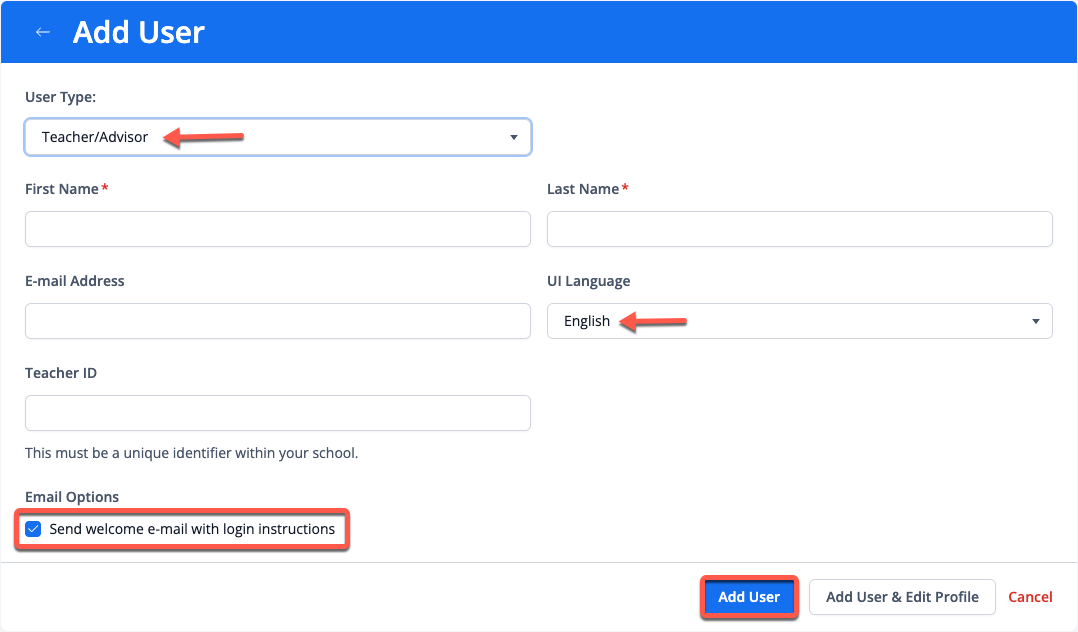Image resolution: width=1078 pixels, height=632 pixels.
Task: Select the E-mail Address input field
Action: pyautogui.click(x=277, y=321)
